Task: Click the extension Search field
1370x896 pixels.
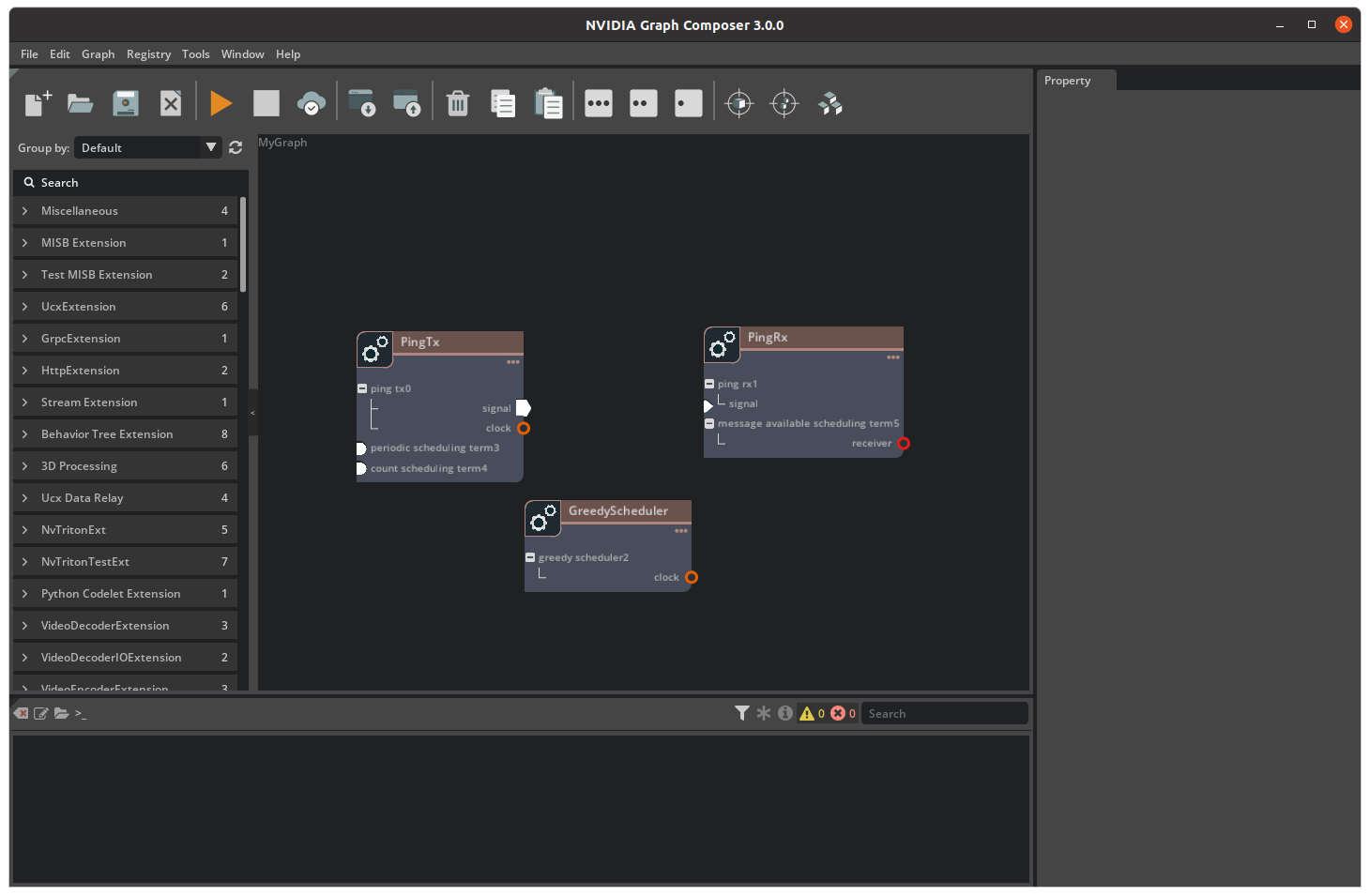Action: coord(130,182)
